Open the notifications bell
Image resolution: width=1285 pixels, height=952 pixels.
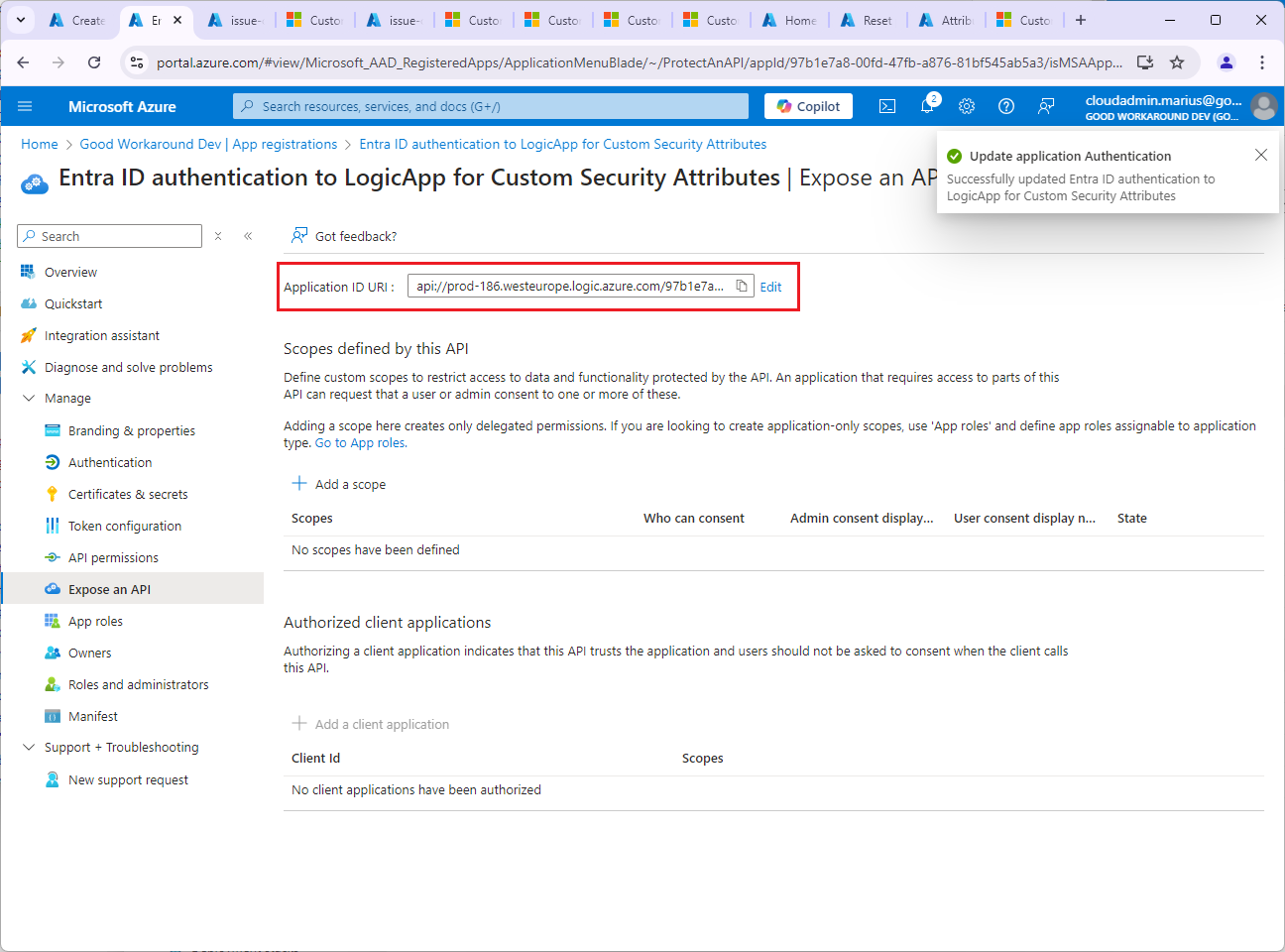pos(927,106)
